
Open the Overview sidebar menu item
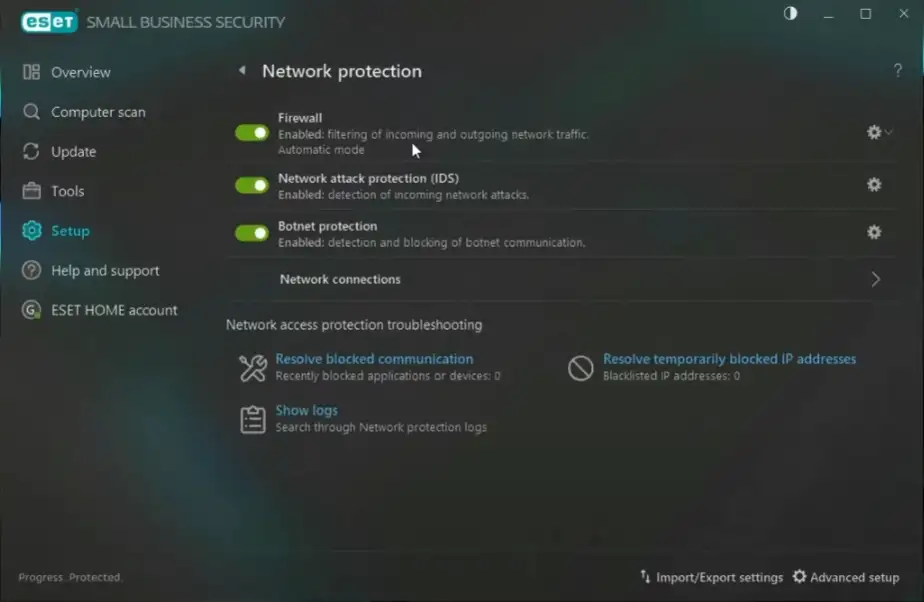click(80, 72)
